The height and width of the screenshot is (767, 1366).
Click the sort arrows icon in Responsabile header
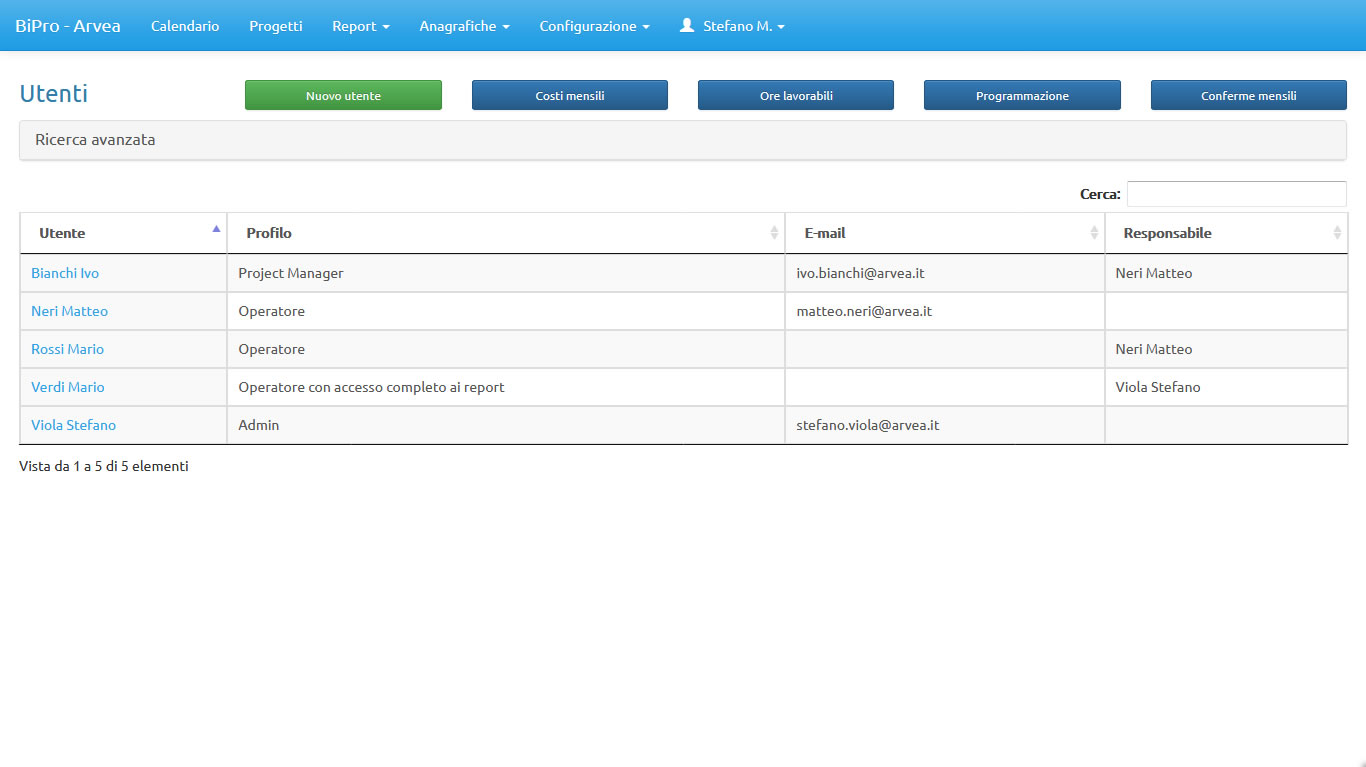pos(1337,233)
